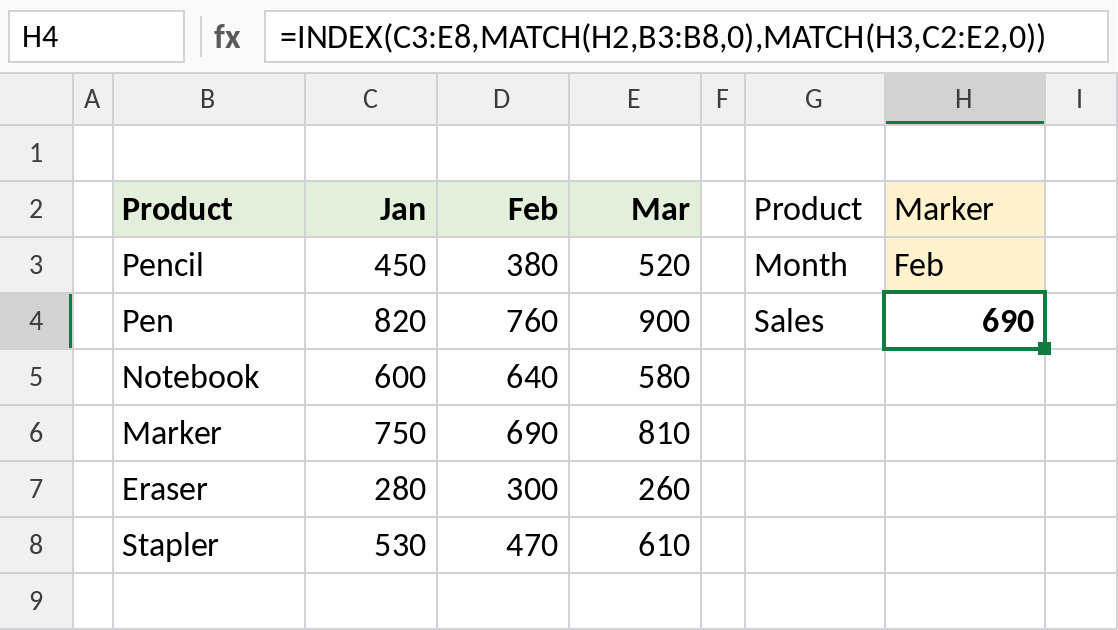Select row 4 header
The width and height of the screenshot is (1118, 630).
pyautogui.click(x=36, y=321)
